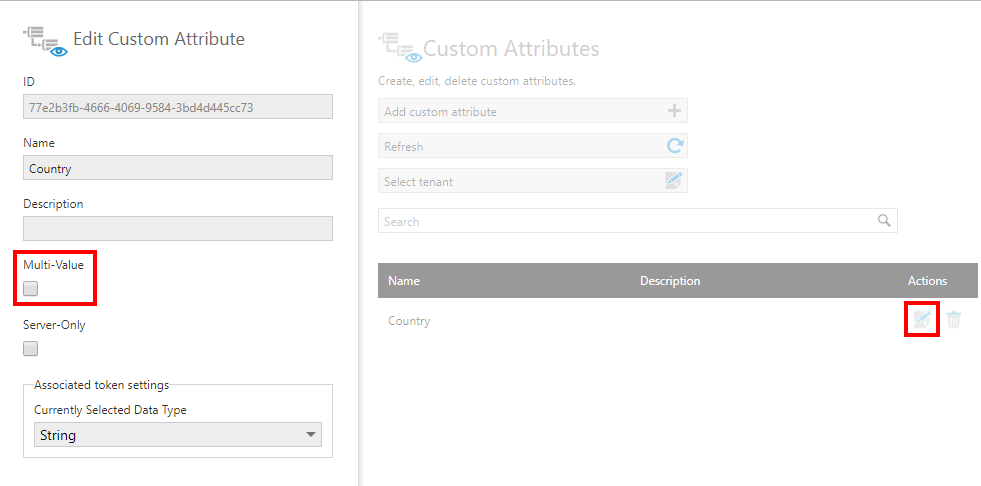Click the circular Refresh arrow icon
Image resolution: width=981 pixels, height=486 pixels.
[x=674, y=146]
